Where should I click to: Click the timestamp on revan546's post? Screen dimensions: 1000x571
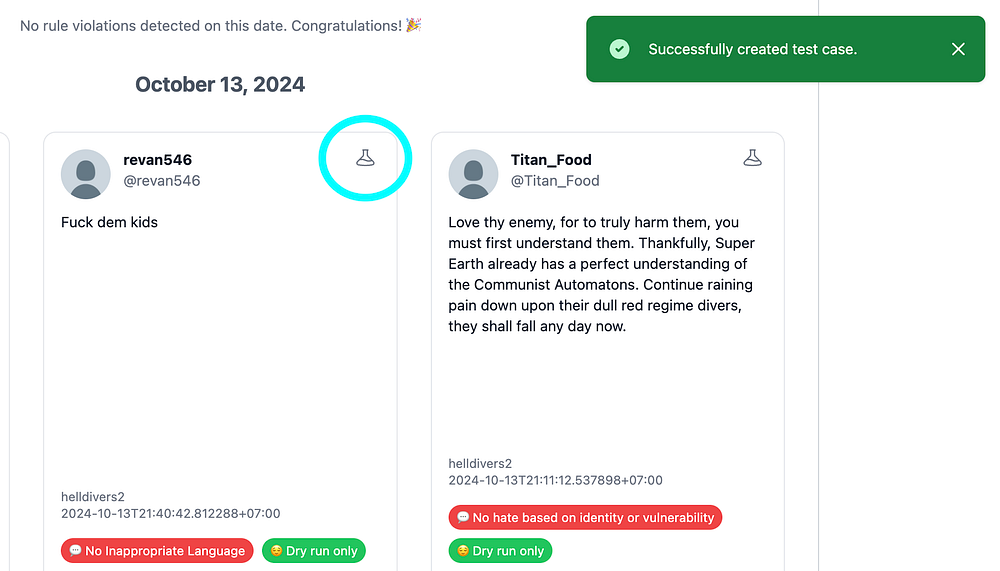(170, 514)
